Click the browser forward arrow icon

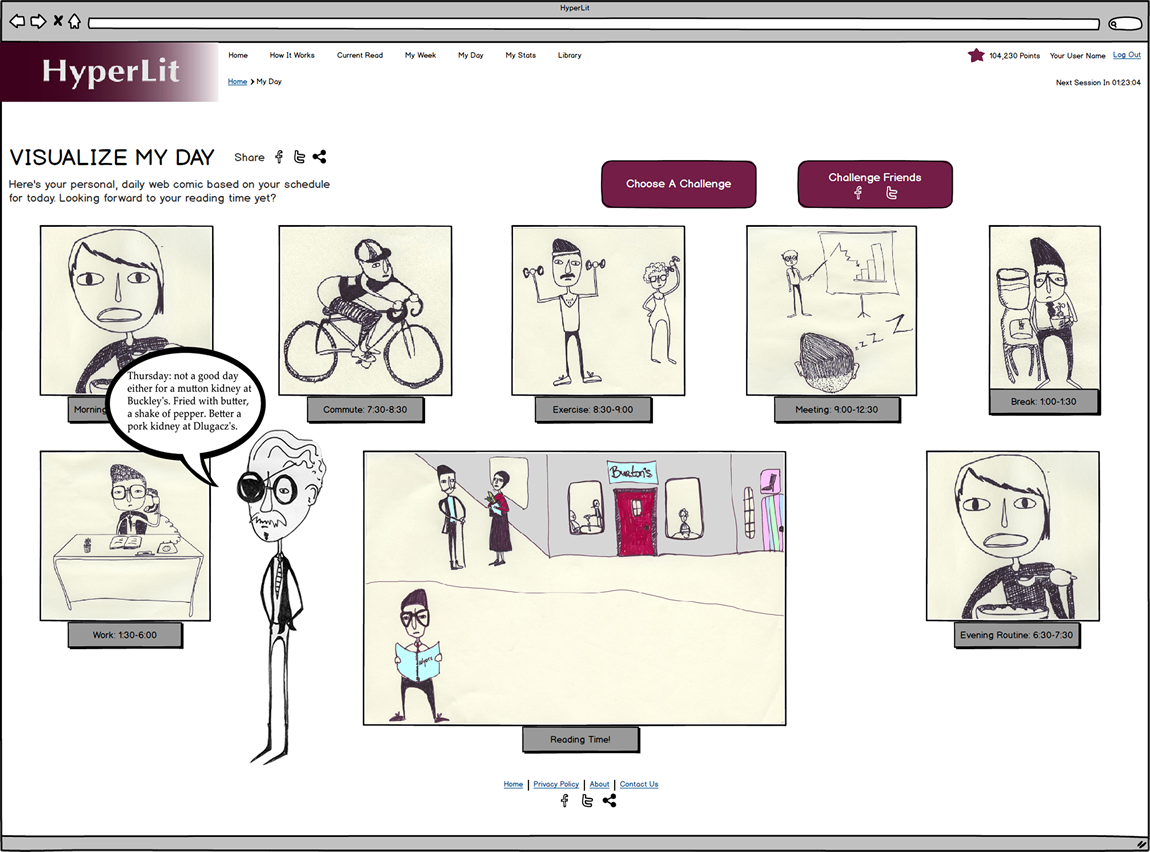[38, 21]
